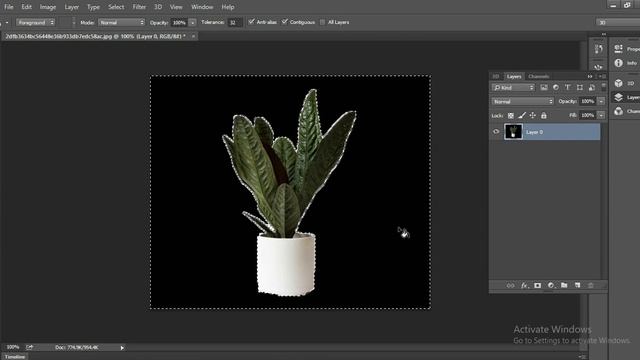Select the open document title tab
The height and width of the screenshot is (360, 640).
click(x=96, y=36)
